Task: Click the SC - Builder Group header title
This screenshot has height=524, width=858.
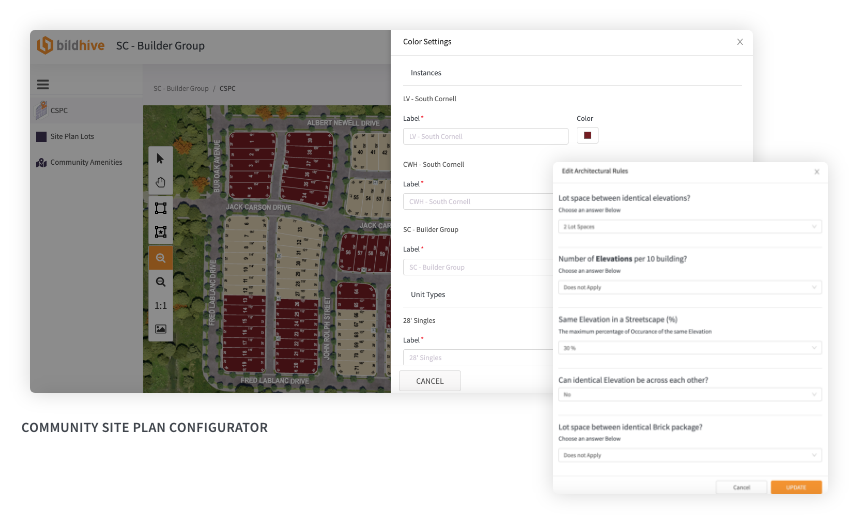Action: click(160, 46)
